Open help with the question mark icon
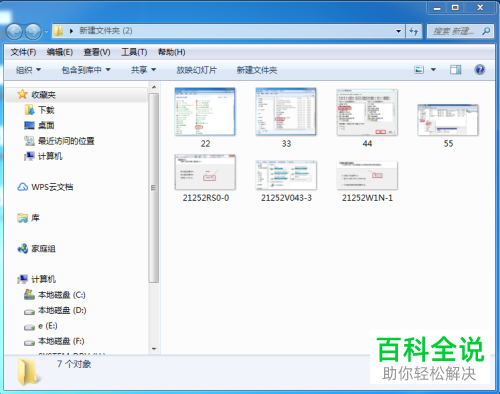Image resolution: width=500 pixels, height=394 pixels. pyautogui.click(x=480, y=70)
